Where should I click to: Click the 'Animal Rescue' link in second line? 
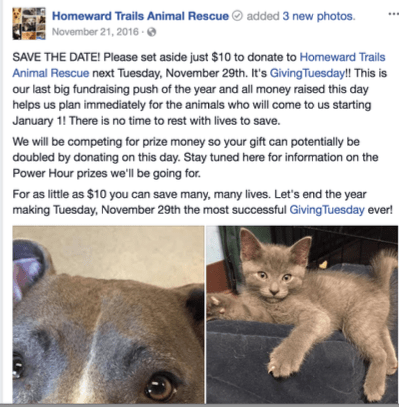[51, 73]
